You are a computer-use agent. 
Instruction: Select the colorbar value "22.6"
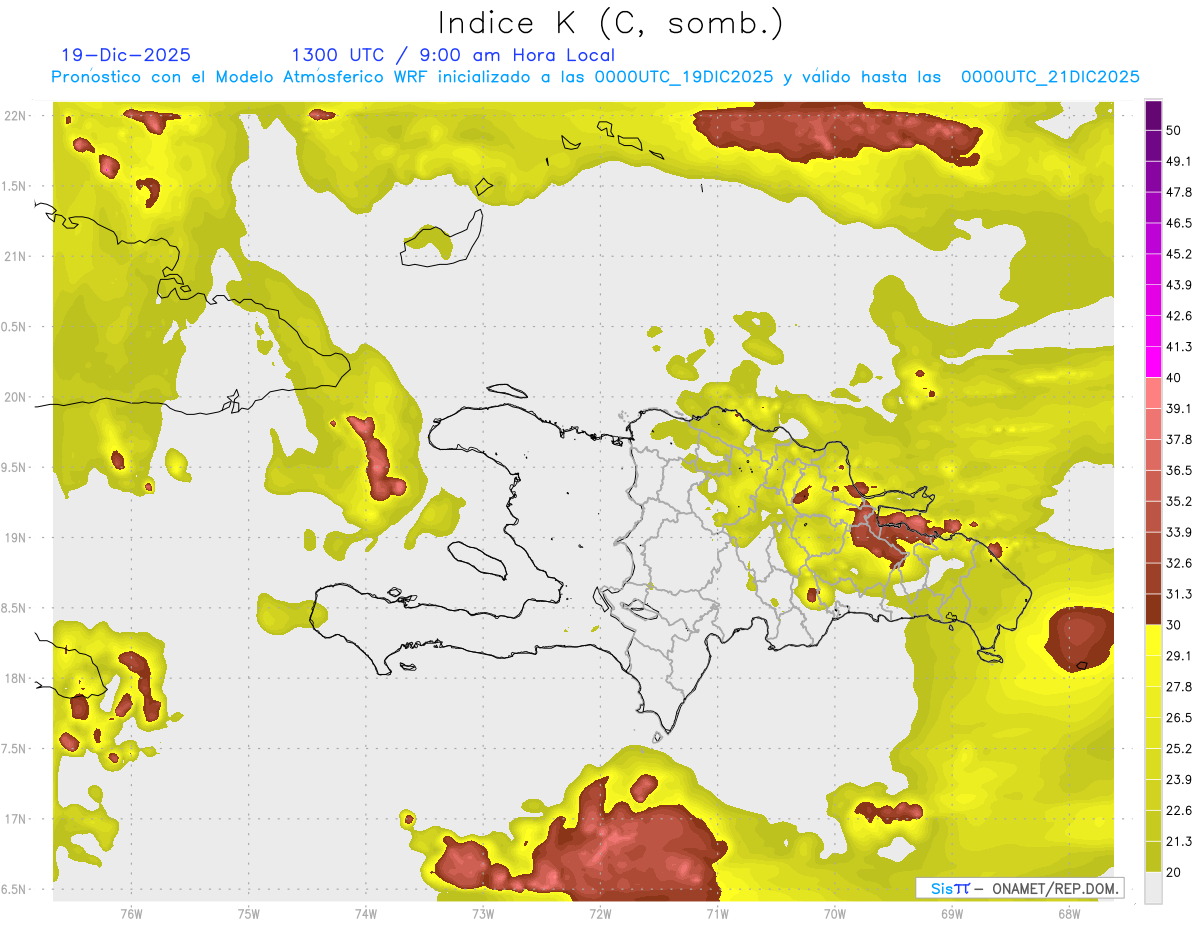[x=1179, y=811]
